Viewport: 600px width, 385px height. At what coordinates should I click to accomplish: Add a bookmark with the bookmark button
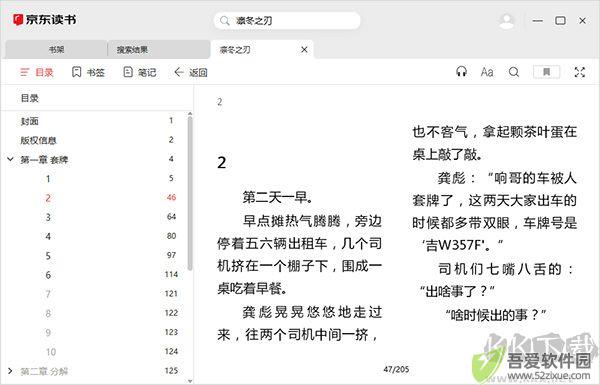[546, 72]
